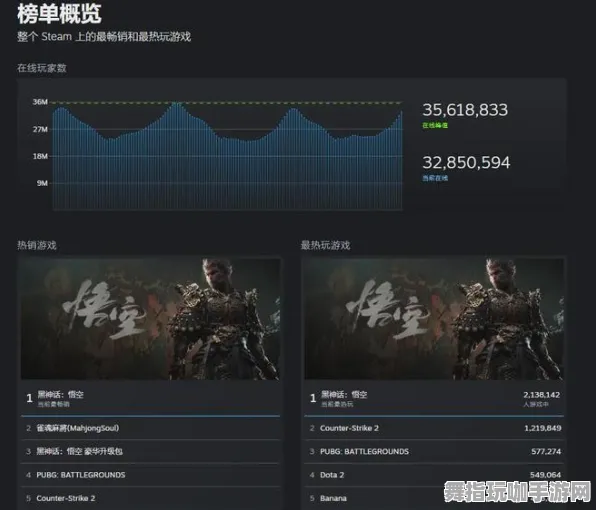Screen dimensions: 596x510
Task: Click the 热销游戏 section heading
Action: (x=37, y=245)
